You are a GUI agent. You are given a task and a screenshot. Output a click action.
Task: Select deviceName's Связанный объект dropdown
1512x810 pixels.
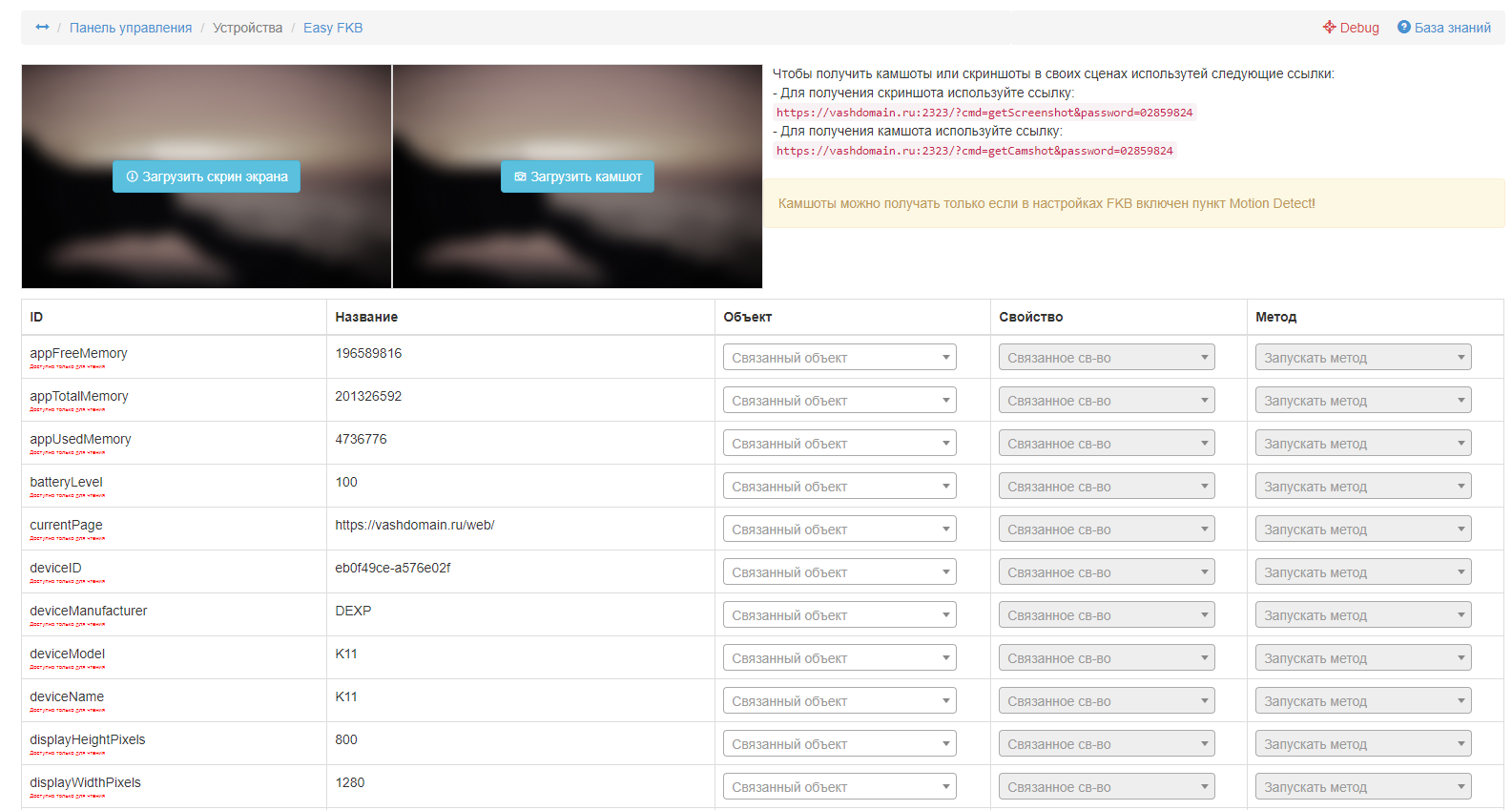click(839, 701)
